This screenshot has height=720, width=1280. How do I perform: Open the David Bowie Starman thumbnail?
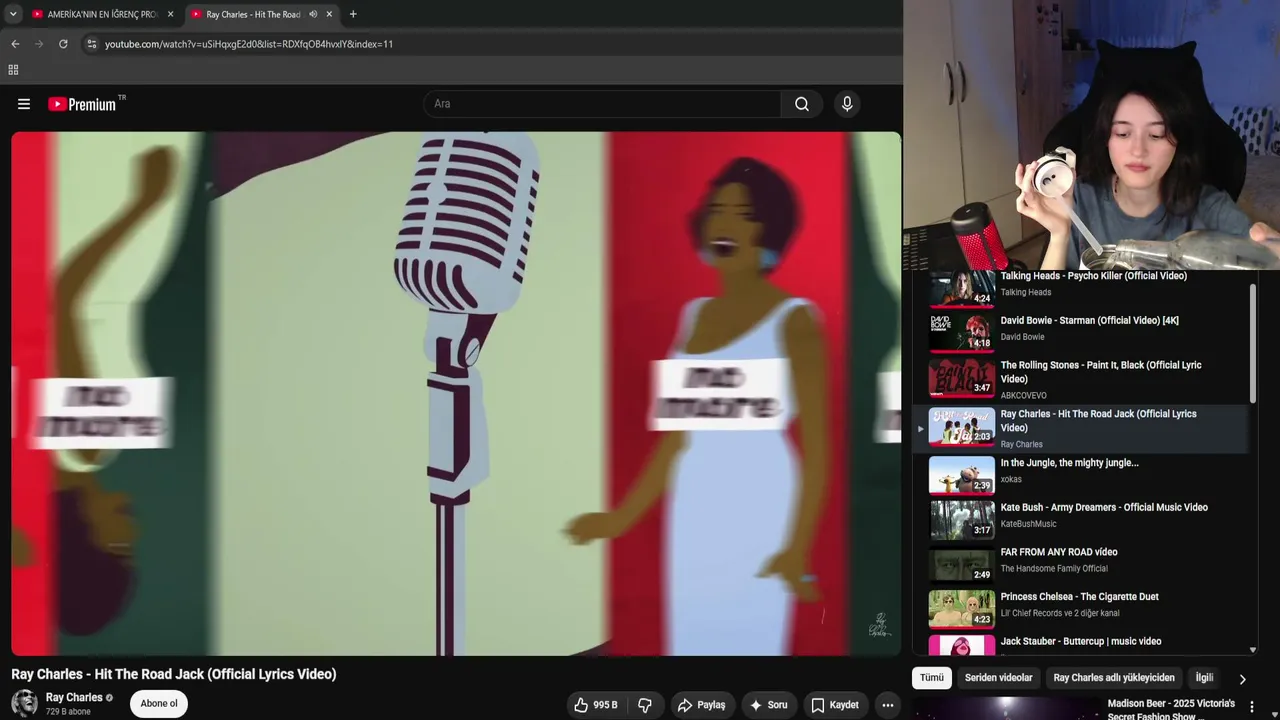click(x=962, y=333)
